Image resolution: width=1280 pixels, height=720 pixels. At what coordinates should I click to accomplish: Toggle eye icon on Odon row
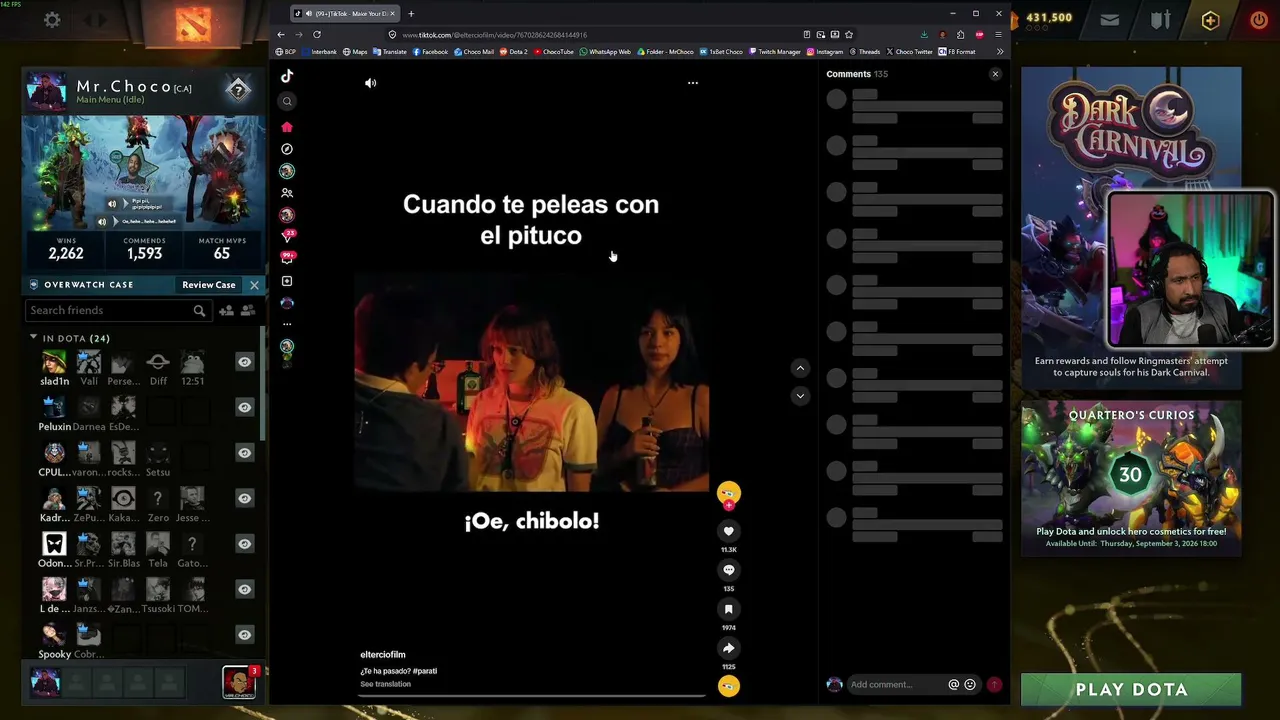click(x=244, y=543)
